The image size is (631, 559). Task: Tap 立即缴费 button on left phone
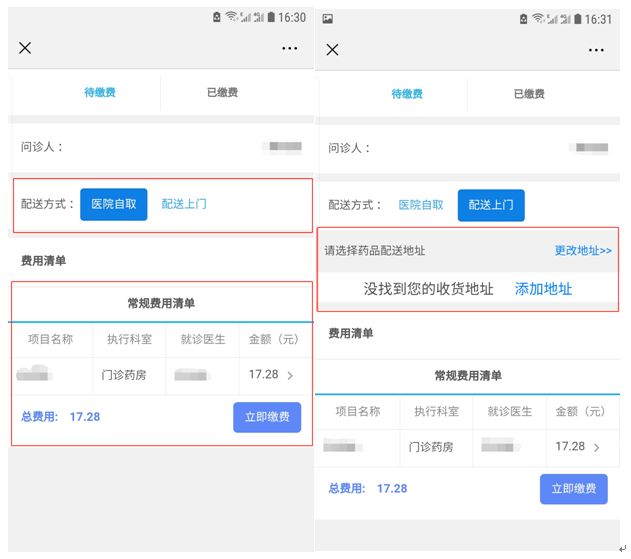[x=267, y=417]
